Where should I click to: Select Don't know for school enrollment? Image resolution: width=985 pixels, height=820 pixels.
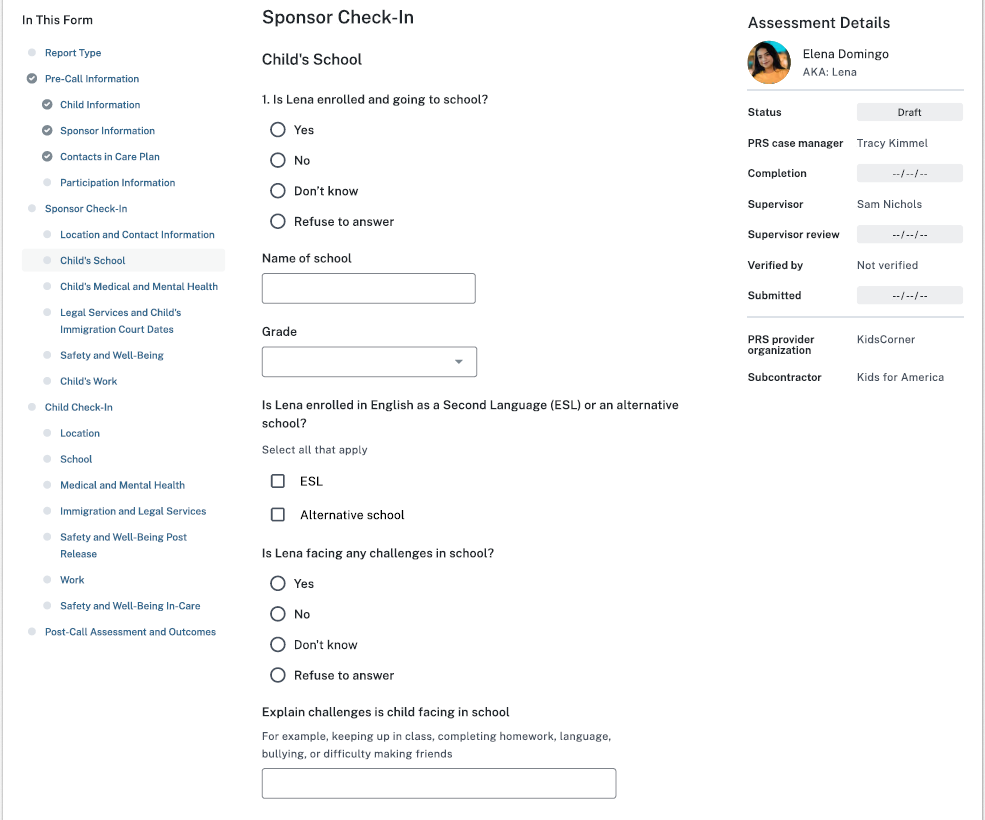278,191
